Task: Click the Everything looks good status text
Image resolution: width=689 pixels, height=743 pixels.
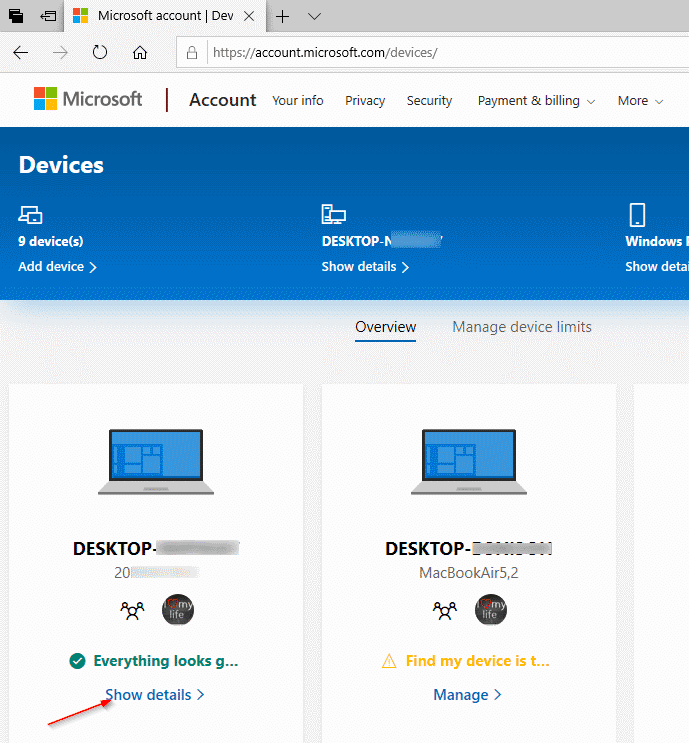Action: (x=166, y=661)
